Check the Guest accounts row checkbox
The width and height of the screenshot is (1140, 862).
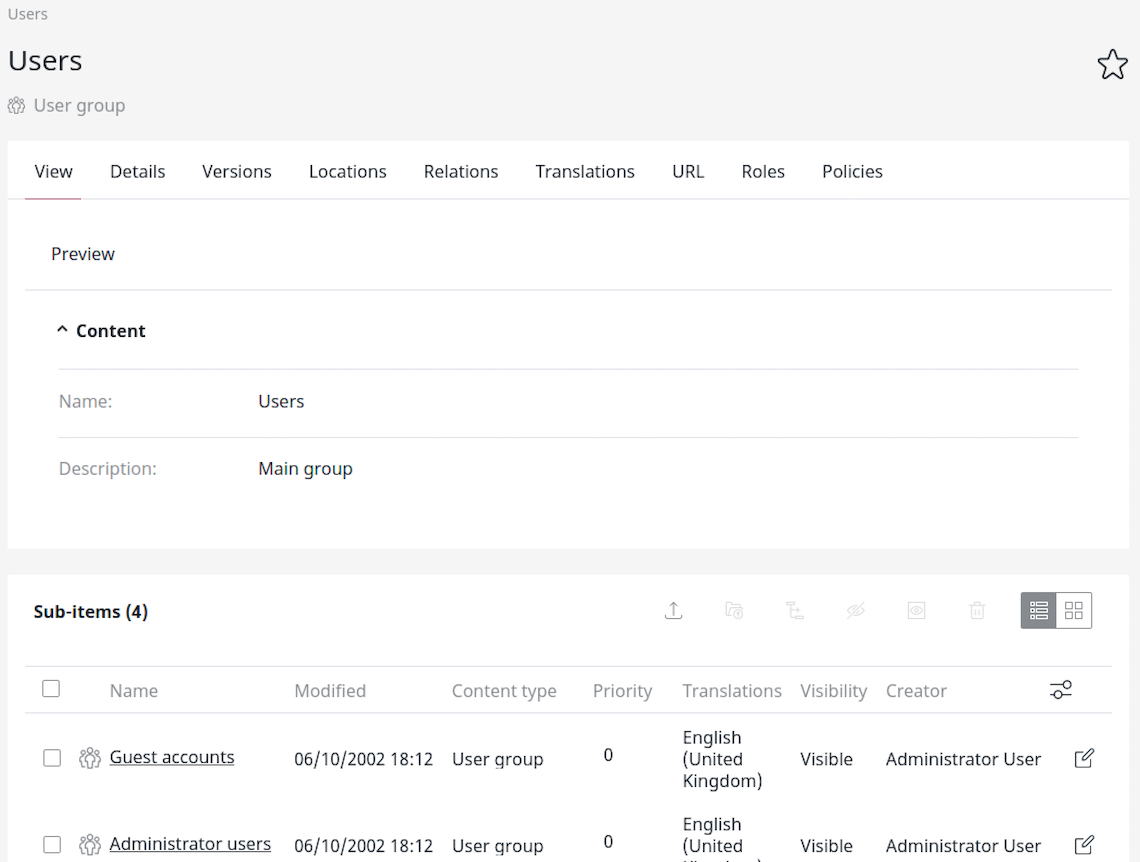[52, 758]
